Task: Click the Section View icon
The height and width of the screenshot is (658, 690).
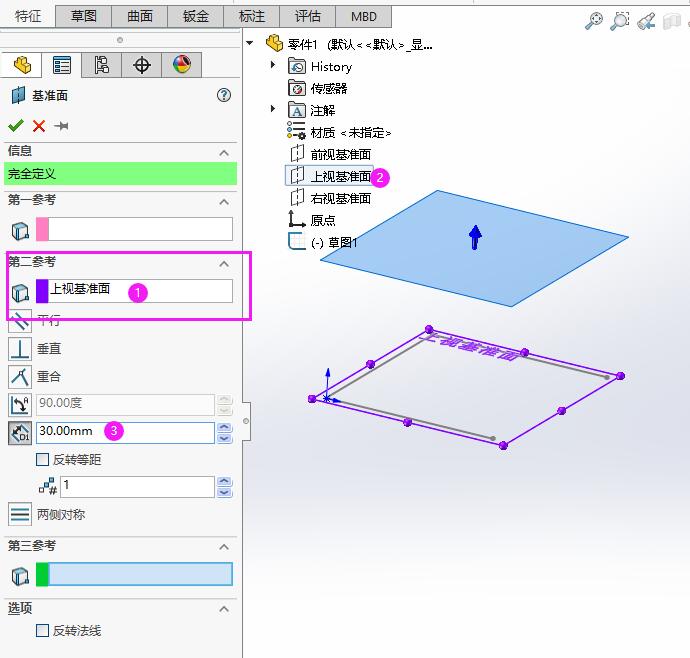Action: click(x=672, y=21)
